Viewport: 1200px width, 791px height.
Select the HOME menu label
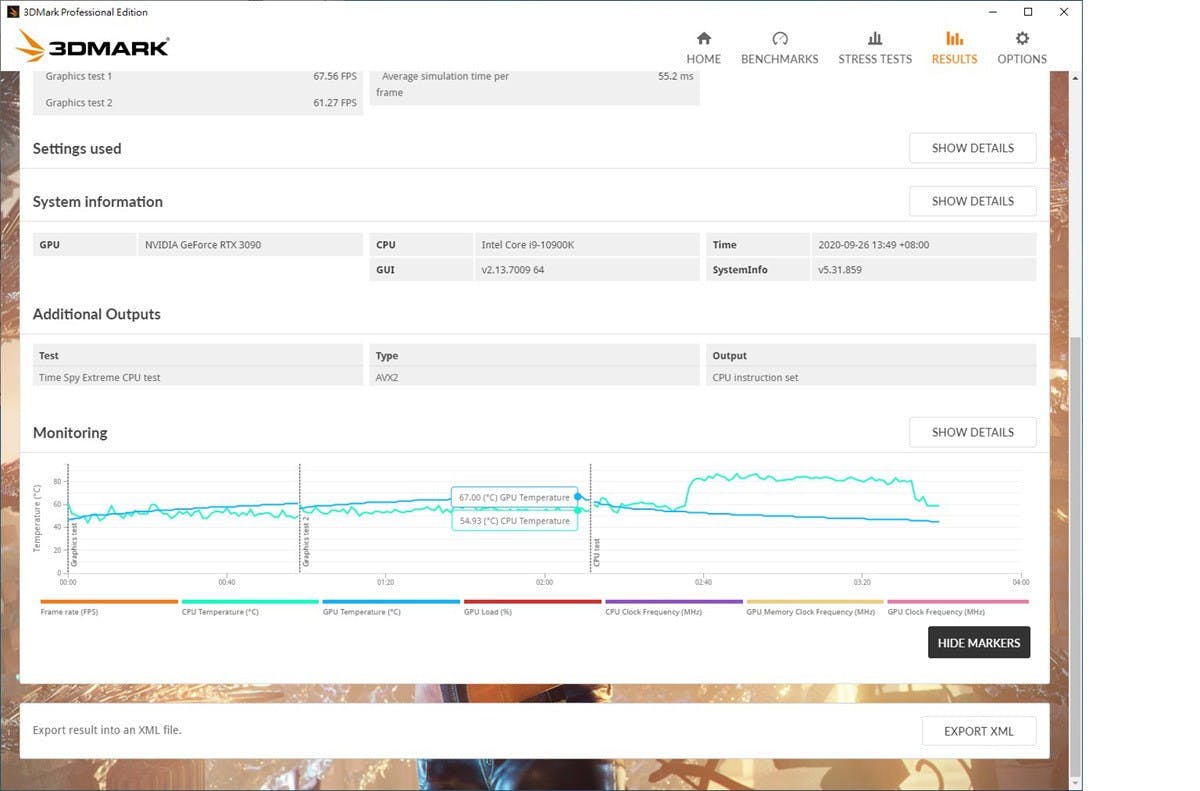point(704,59)
